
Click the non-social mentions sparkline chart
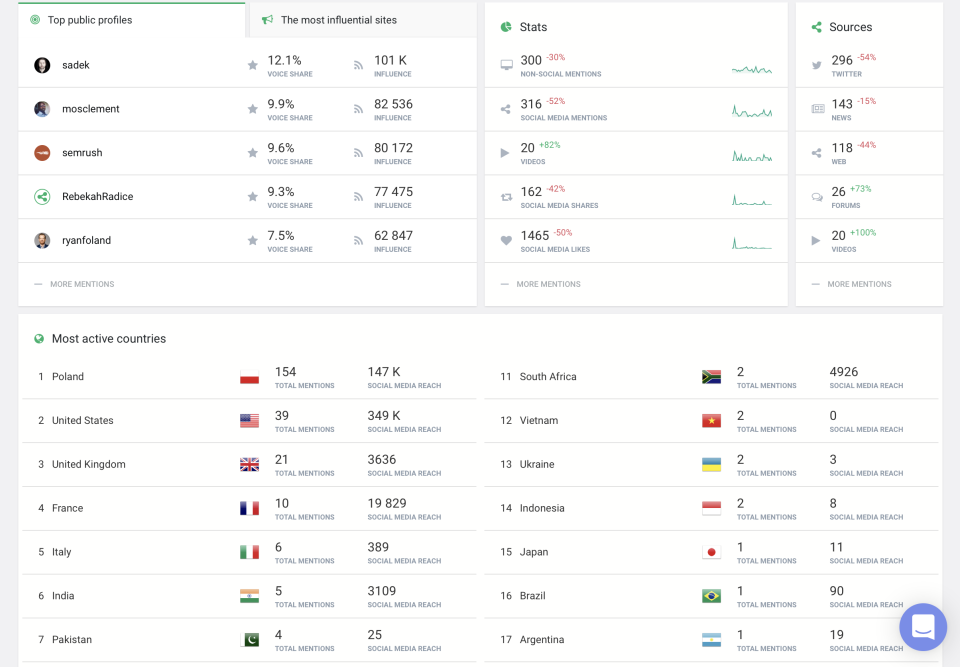752,69
